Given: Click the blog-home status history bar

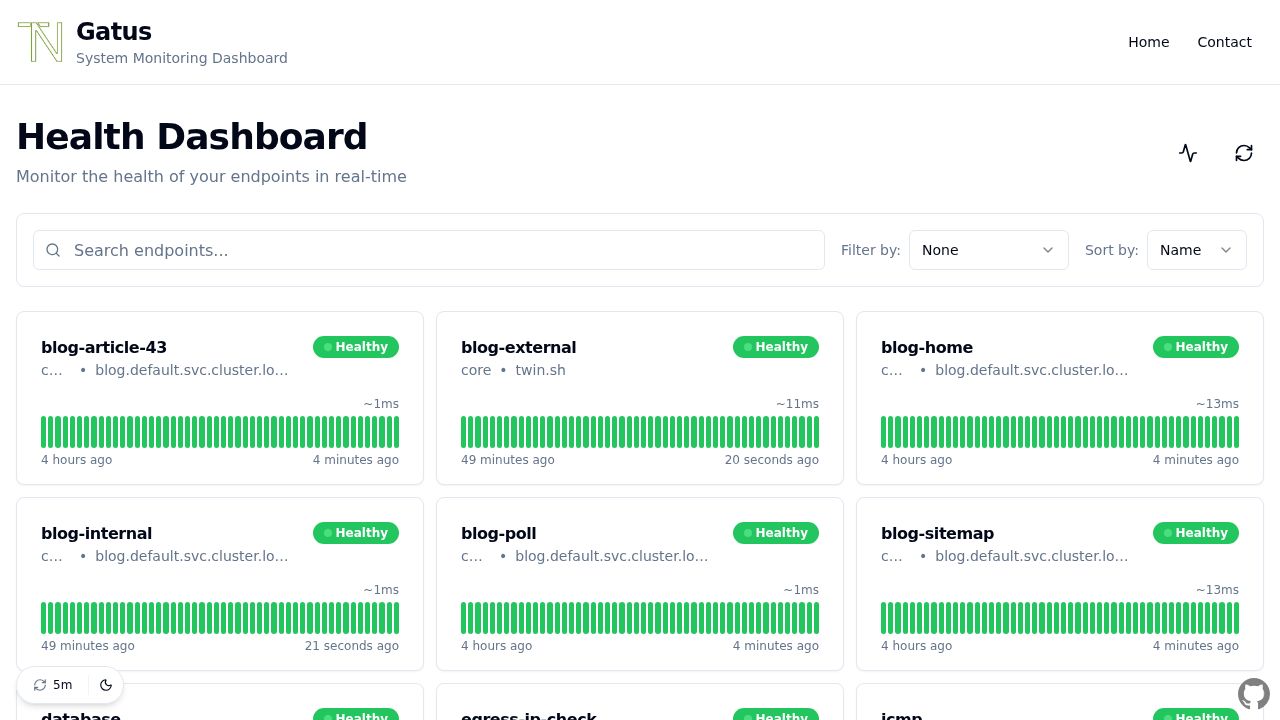Looking at the screenshot, I should click(x=1060, y=432).
